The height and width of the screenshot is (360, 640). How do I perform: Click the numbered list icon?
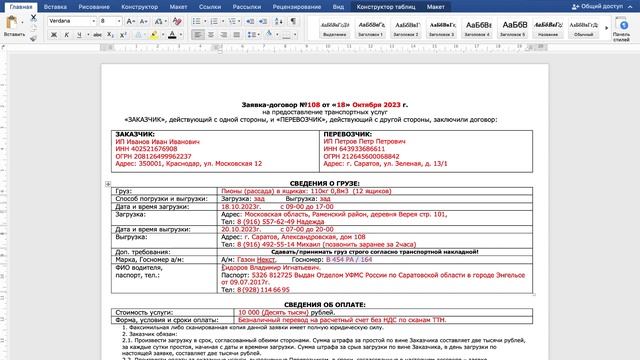pyautogui.click(x=214, y=21)
